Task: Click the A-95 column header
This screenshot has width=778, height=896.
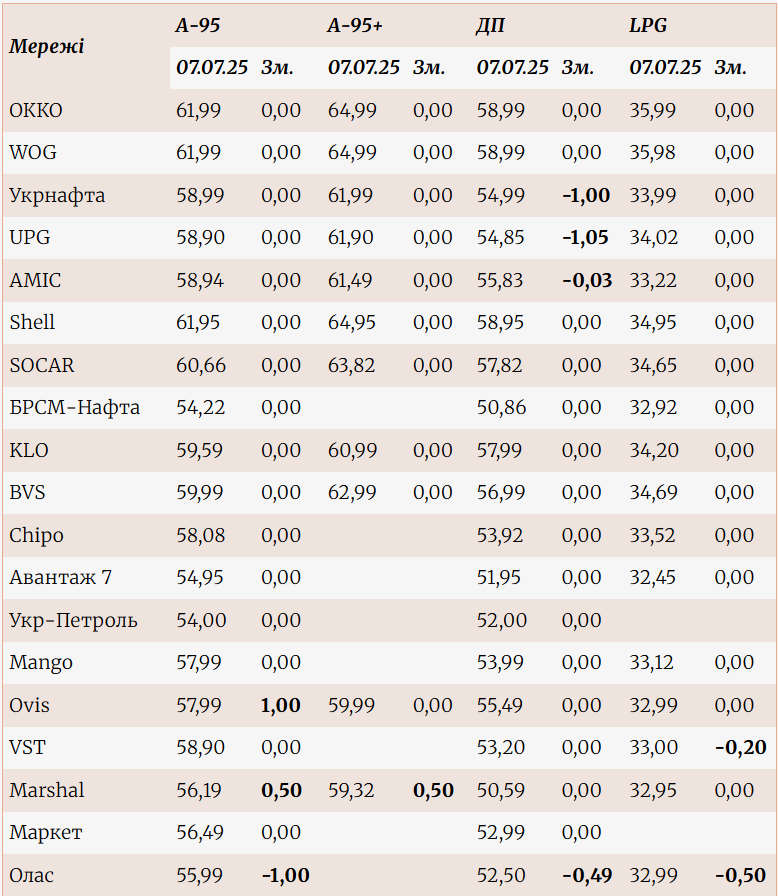Action: pos(198,26)
